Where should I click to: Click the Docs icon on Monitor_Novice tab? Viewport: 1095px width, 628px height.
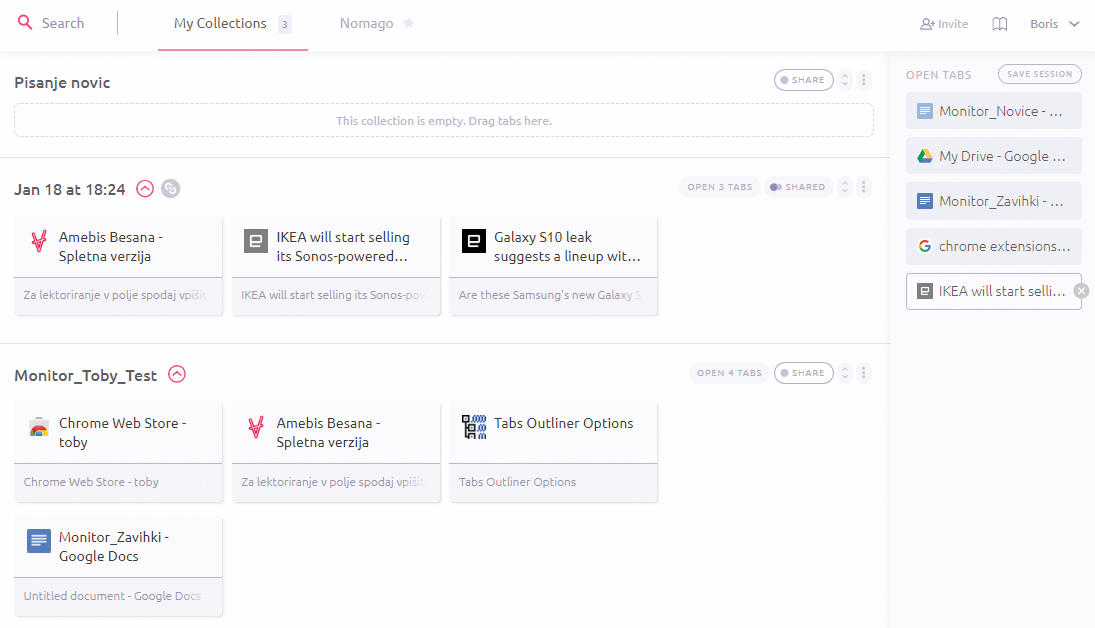pyautogui.click(x=925, y=111)
